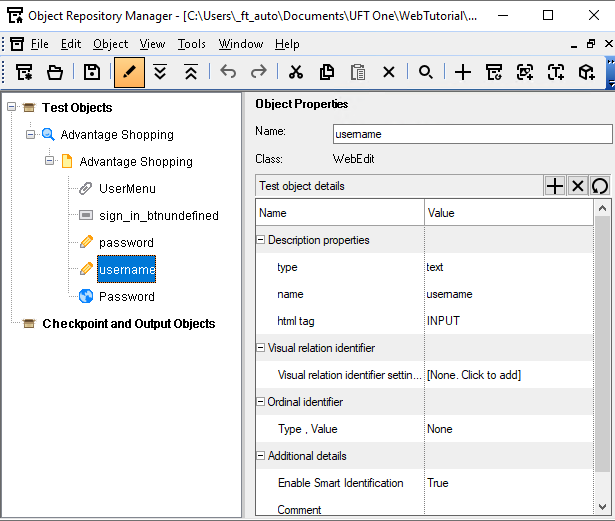Click the Paste clipboard icon
Viewport: 615px width, 521px height.
pyautogui.click(x=358, y=72)
